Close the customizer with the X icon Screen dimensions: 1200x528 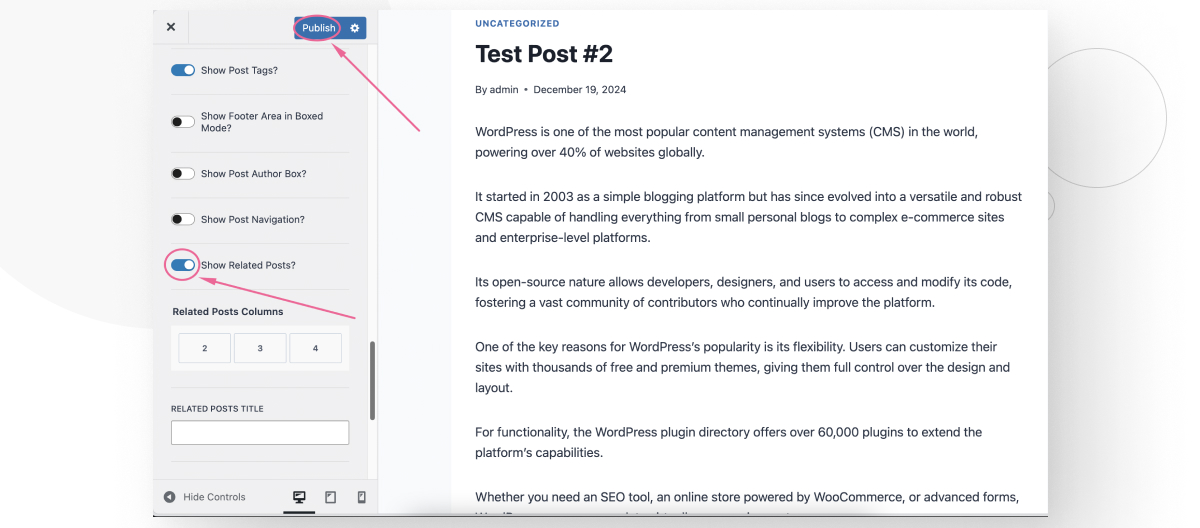[171, 27]
